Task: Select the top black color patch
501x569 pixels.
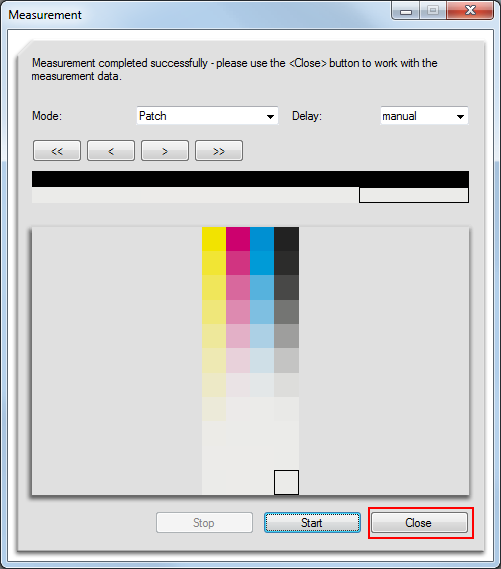Action: click(287, 239)
